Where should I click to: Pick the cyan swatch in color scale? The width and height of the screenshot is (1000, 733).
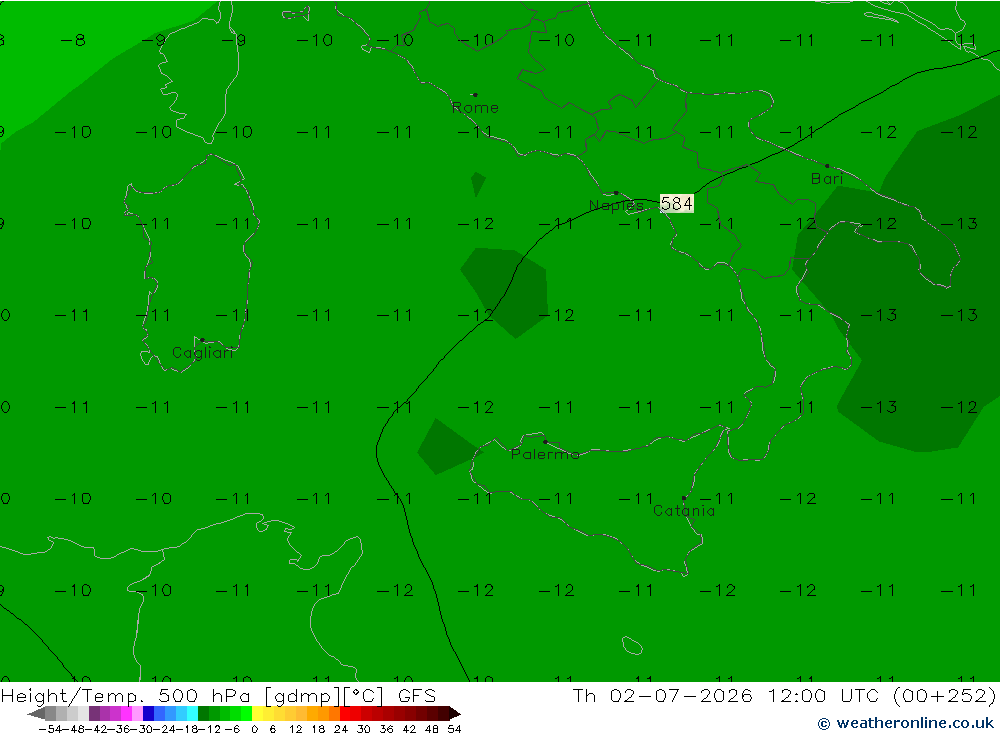192,713
